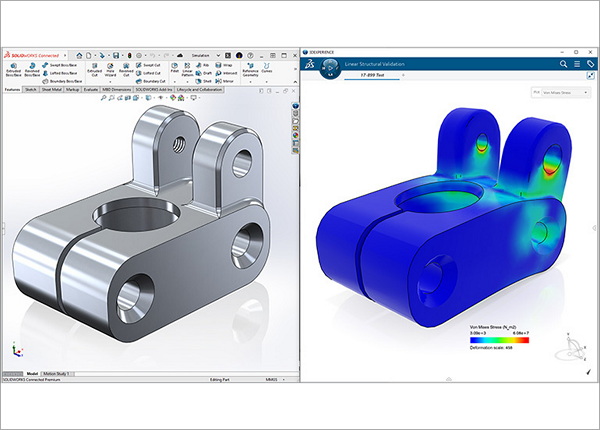The image size is (600, 430).
Task: Open the Hole Wizard tool
Action: [110, 70]
